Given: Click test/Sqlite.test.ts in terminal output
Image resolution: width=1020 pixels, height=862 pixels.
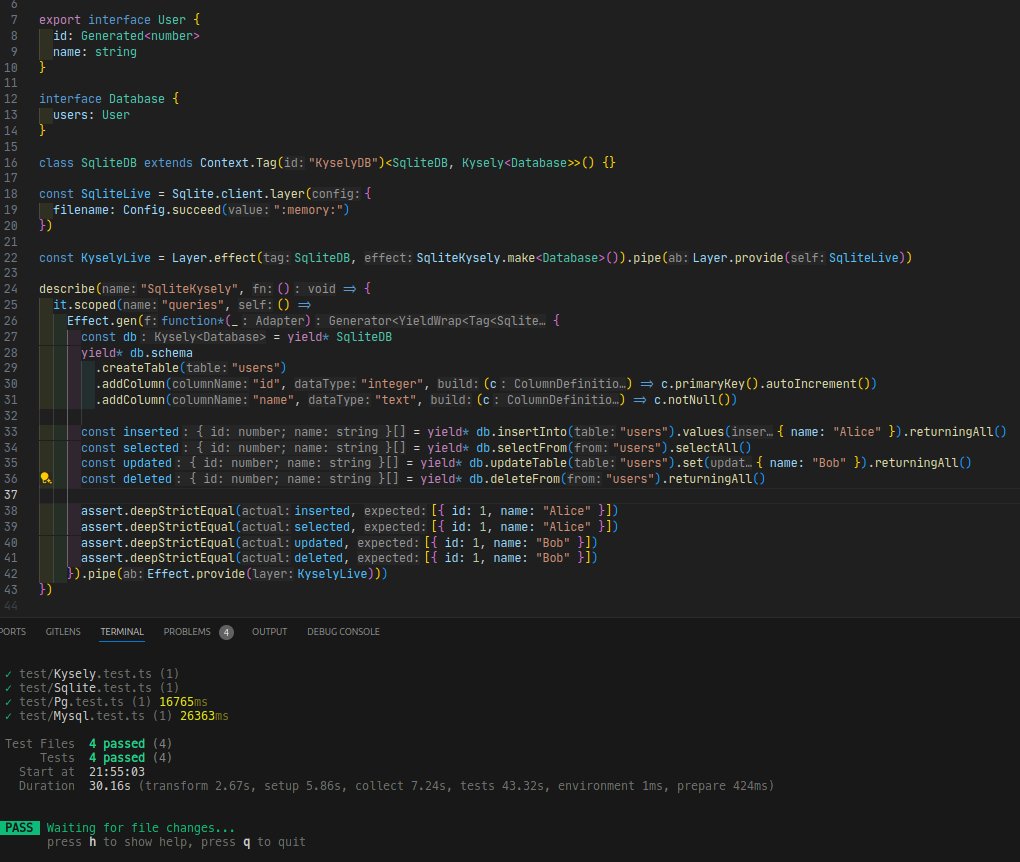Looking at the screenshot, I should (x=85, y=688).
